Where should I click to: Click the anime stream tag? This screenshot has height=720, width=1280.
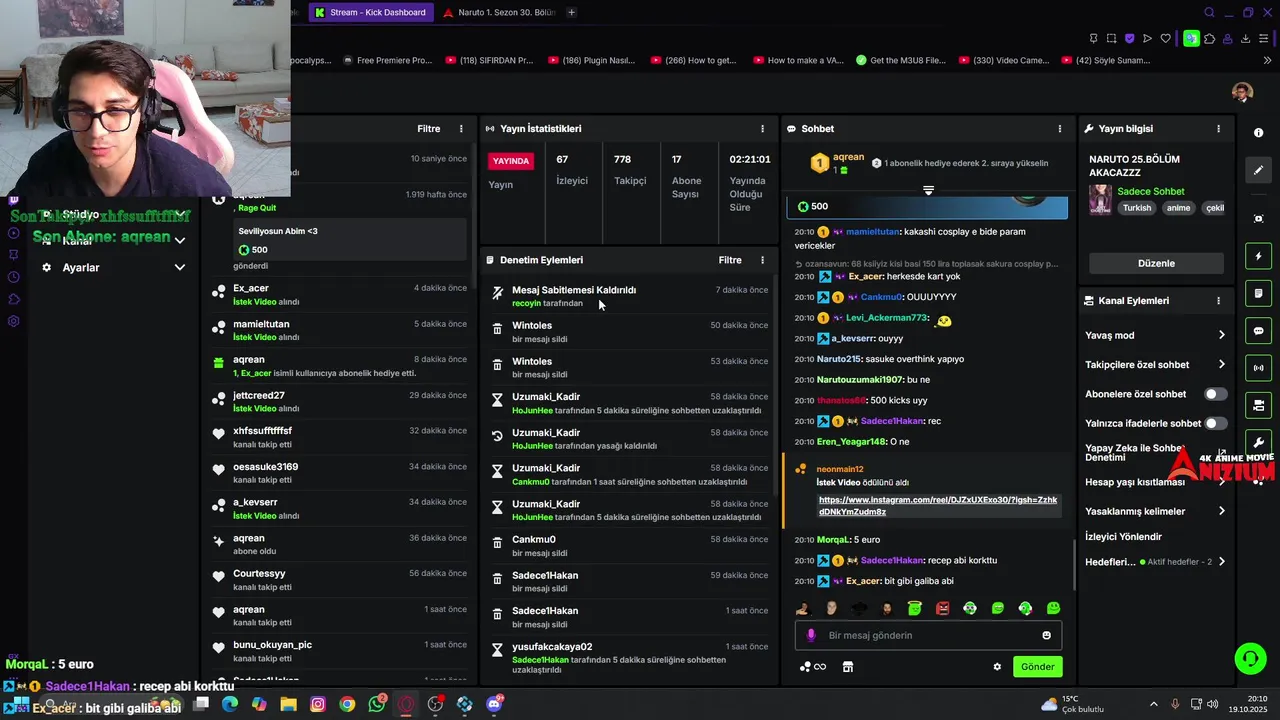click(x=1178, y=208)
